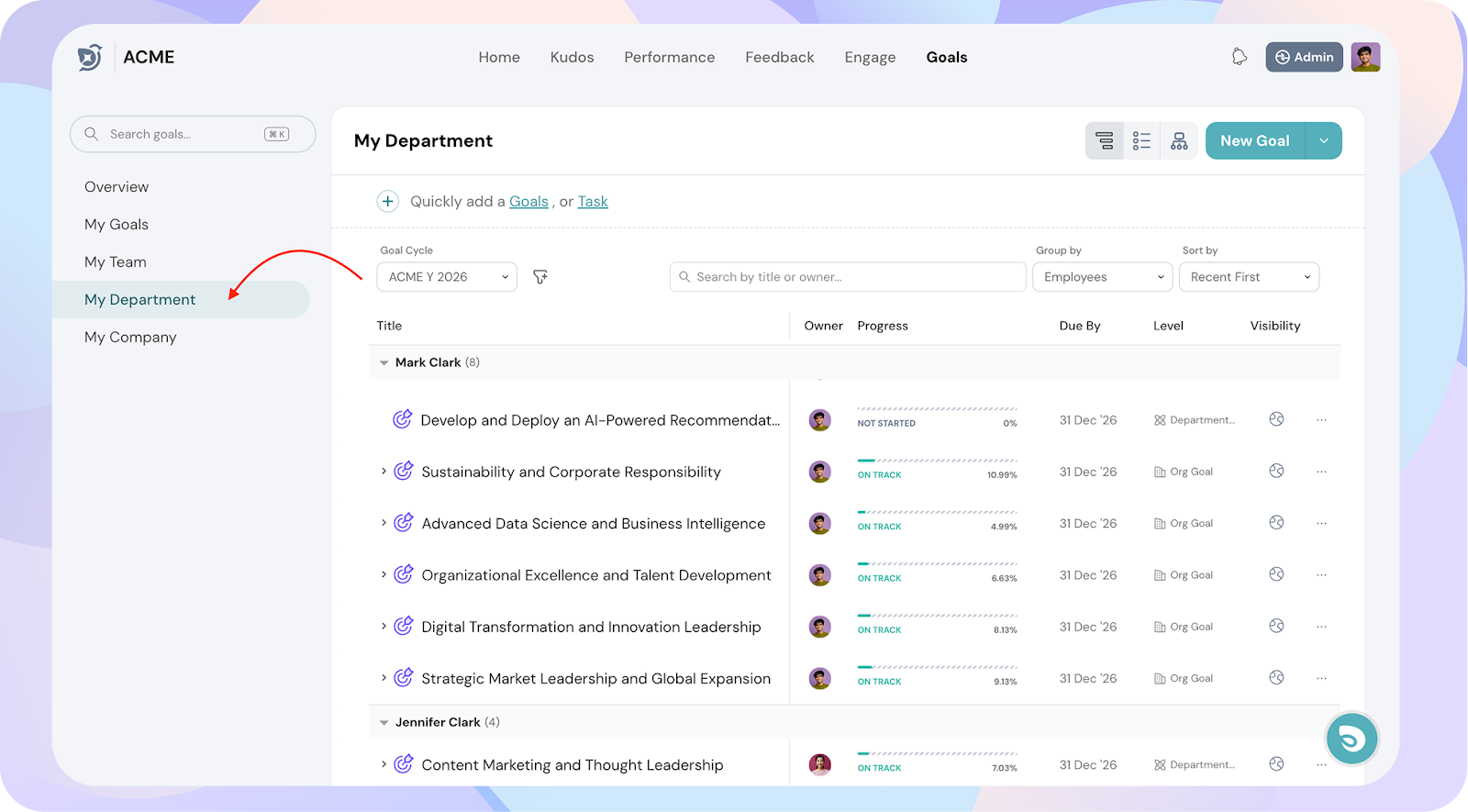Expand Content Marketing and Thought Leadership goal
This screenshot has height=812, width=1468.
pos(384,763)
